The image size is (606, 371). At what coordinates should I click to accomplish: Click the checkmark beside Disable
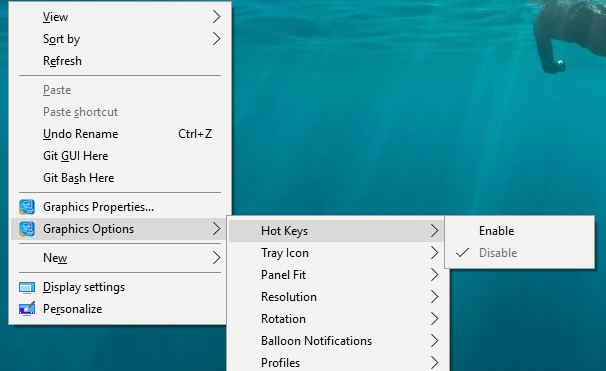tap(462, 253)
